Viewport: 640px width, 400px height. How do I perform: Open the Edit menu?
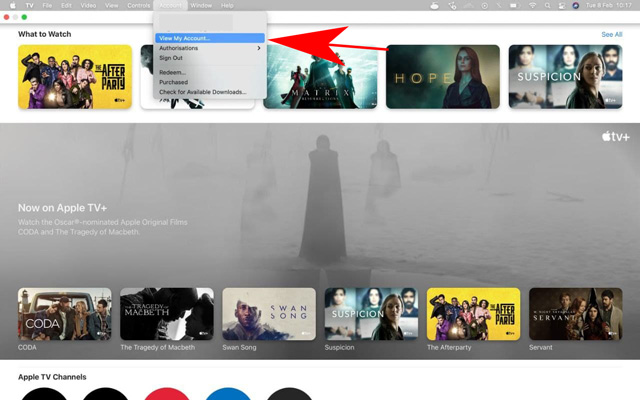click(x=66, y=5)
